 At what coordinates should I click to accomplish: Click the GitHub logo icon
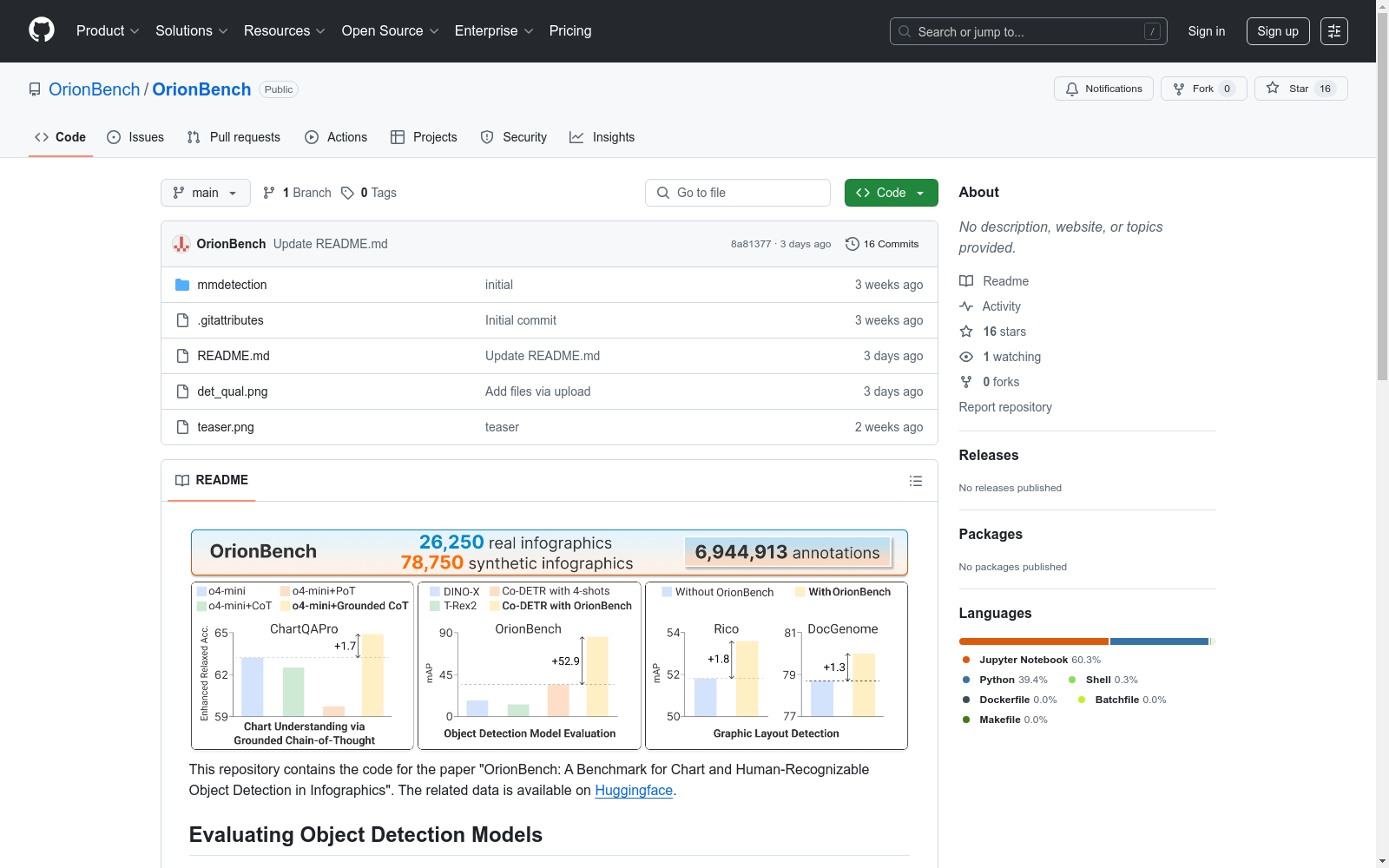tap(42, 30)
